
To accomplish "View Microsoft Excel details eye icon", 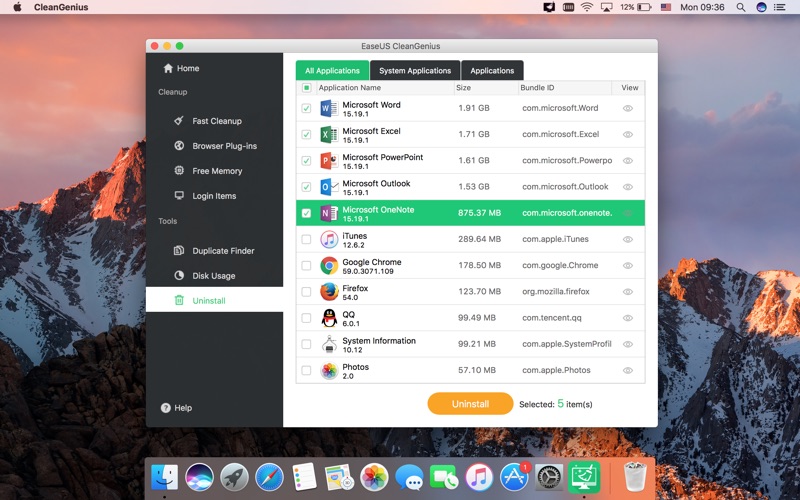I will [628, 134].
